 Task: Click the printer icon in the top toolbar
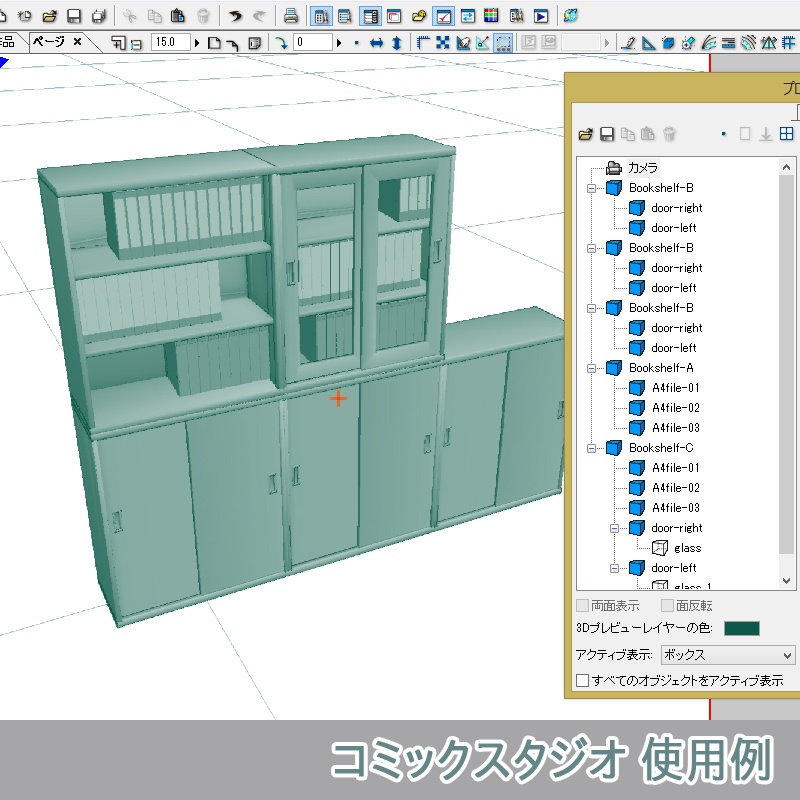290,14
